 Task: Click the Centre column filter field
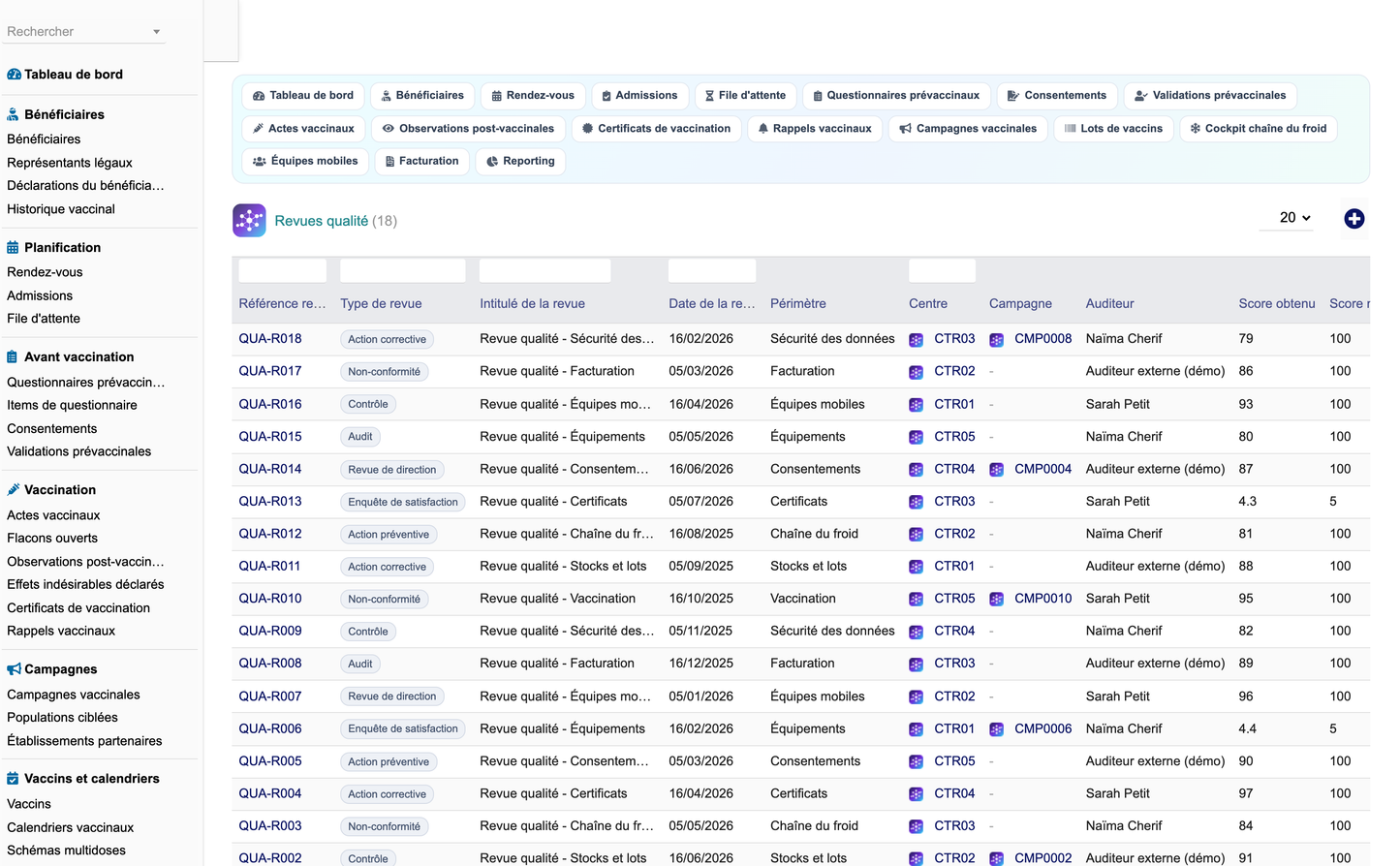pyautogui.click(x=942, y=270)
